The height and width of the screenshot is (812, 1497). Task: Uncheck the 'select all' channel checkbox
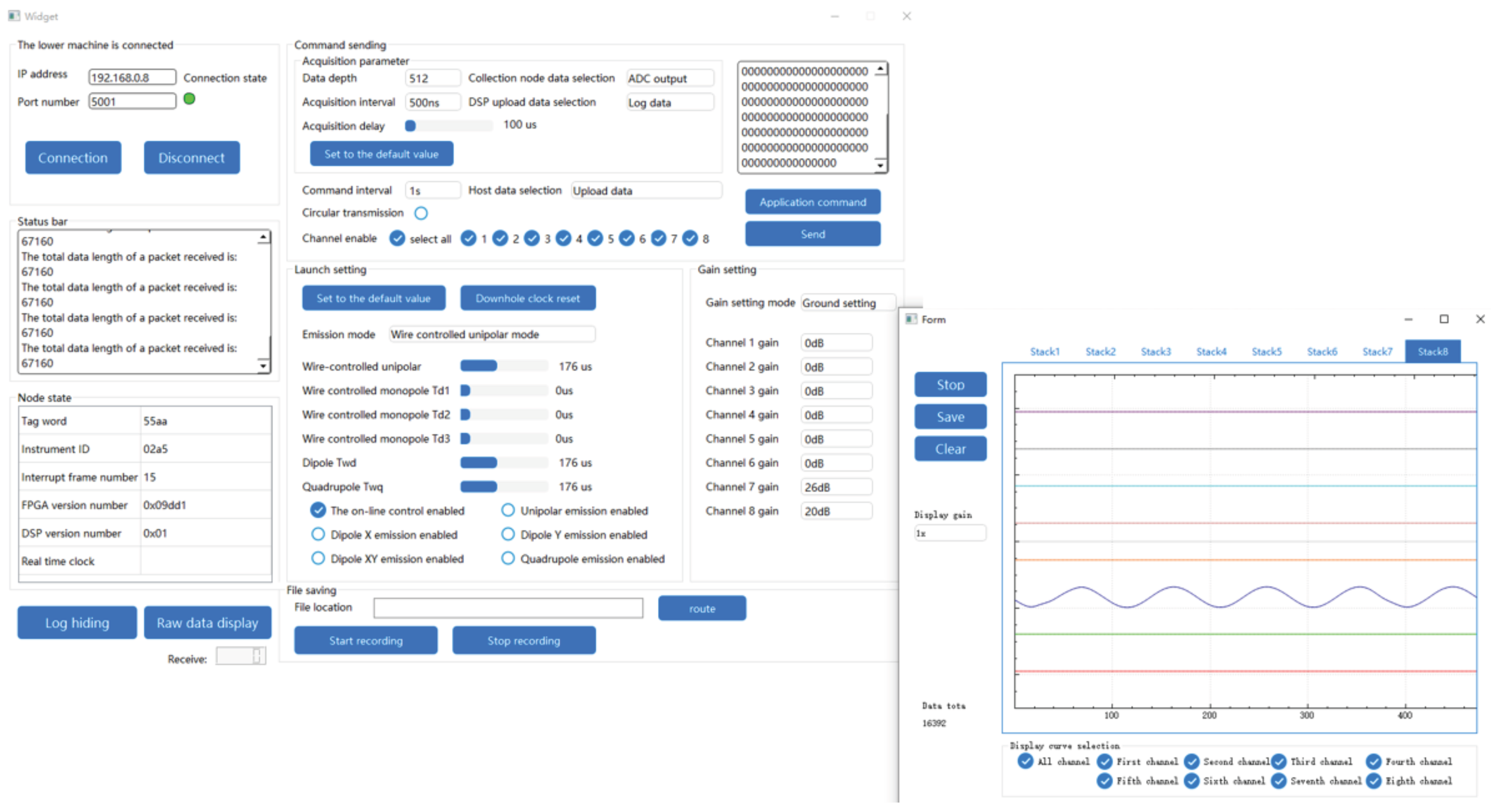(397, 238)
